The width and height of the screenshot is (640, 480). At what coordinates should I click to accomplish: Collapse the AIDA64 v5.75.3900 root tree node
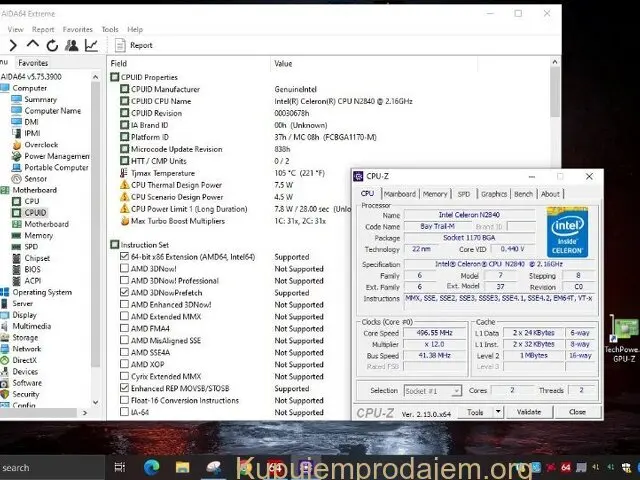point(30,76)
